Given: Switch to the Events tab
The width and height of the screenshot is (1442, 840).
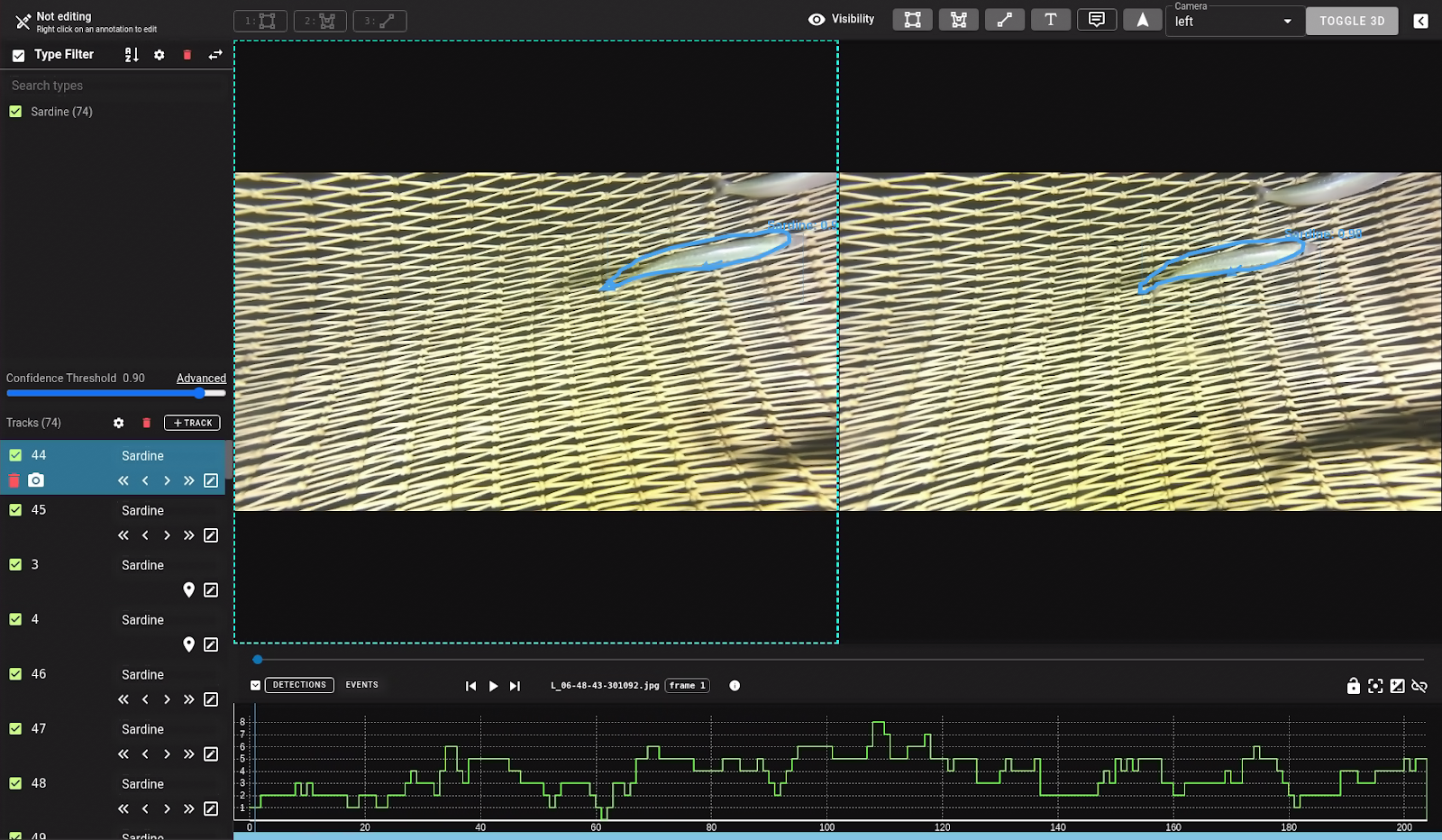Looking at the screenshot, I should (x=361, y=685).
